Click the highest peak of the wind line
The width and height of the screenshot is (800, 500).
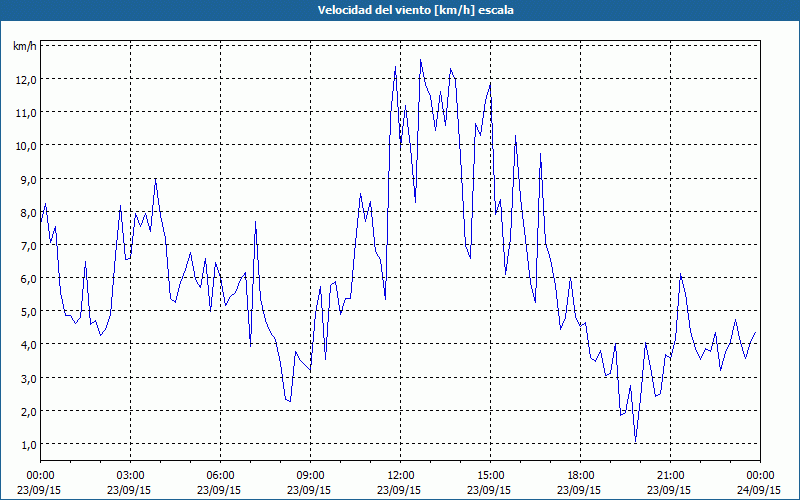coord(421,60)
